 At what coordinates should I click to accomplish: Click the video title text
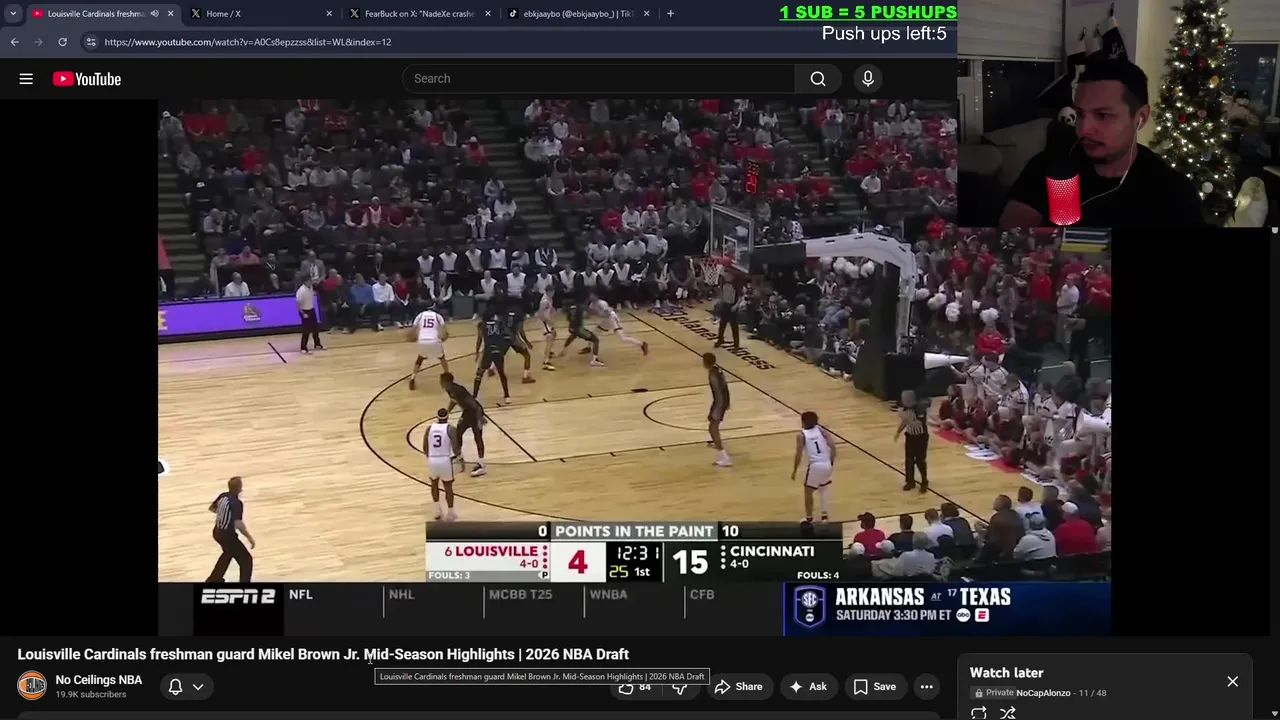click(323, 654)
